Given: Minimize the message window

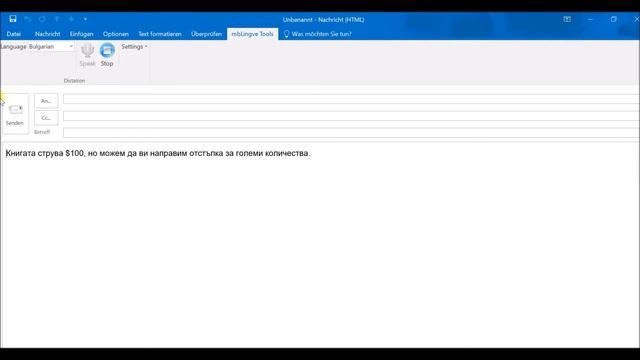Looking at the screenshot, I should click(590, 19).
